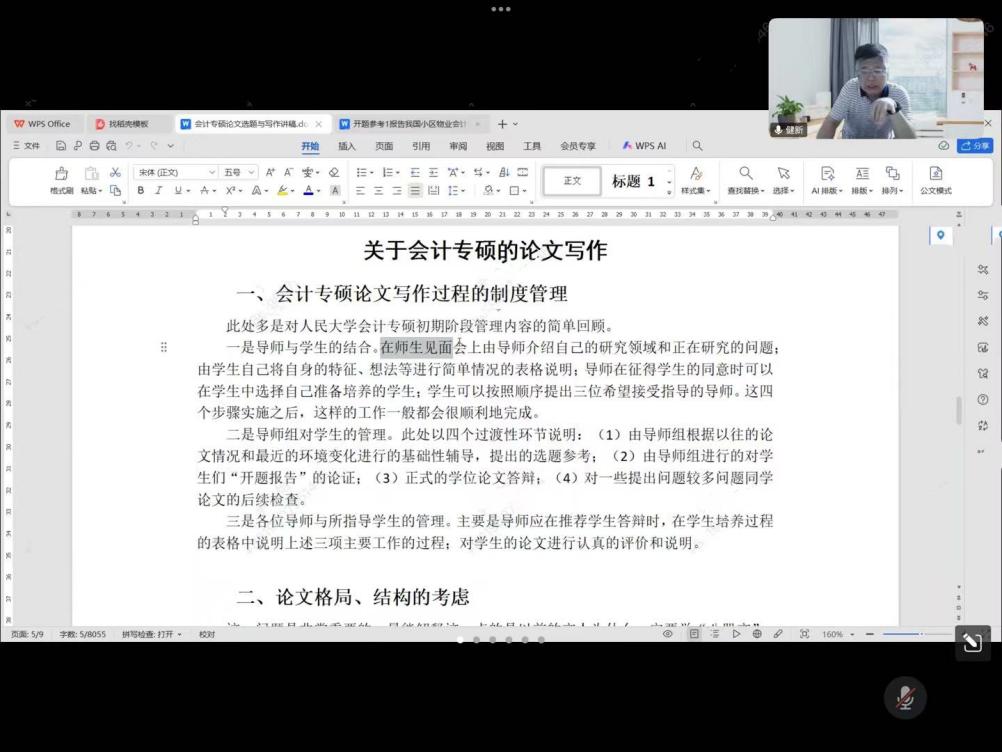Open the font size dropdown 五号
Screen dimensions: 1002x752
[238, 172]
